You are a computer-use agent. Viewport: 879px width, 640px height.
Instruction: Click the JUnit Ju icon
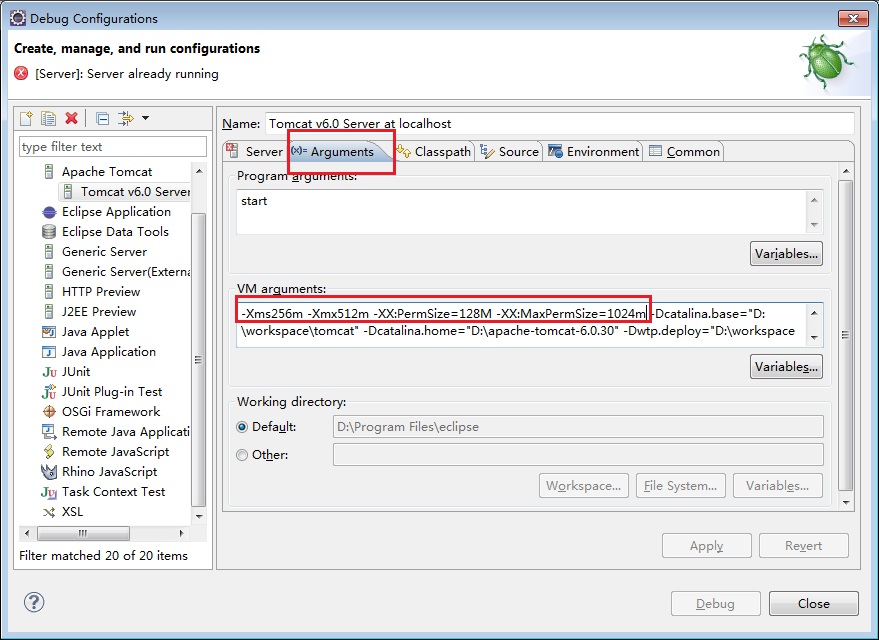point(49,372)
